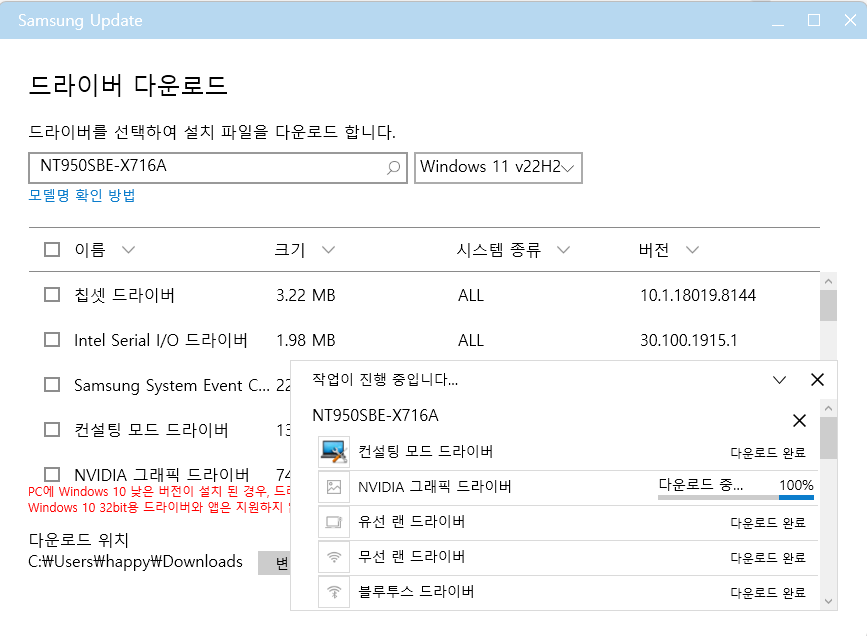Click the 컨설팅 모드 드라이버 icon in progress panel

334,452
